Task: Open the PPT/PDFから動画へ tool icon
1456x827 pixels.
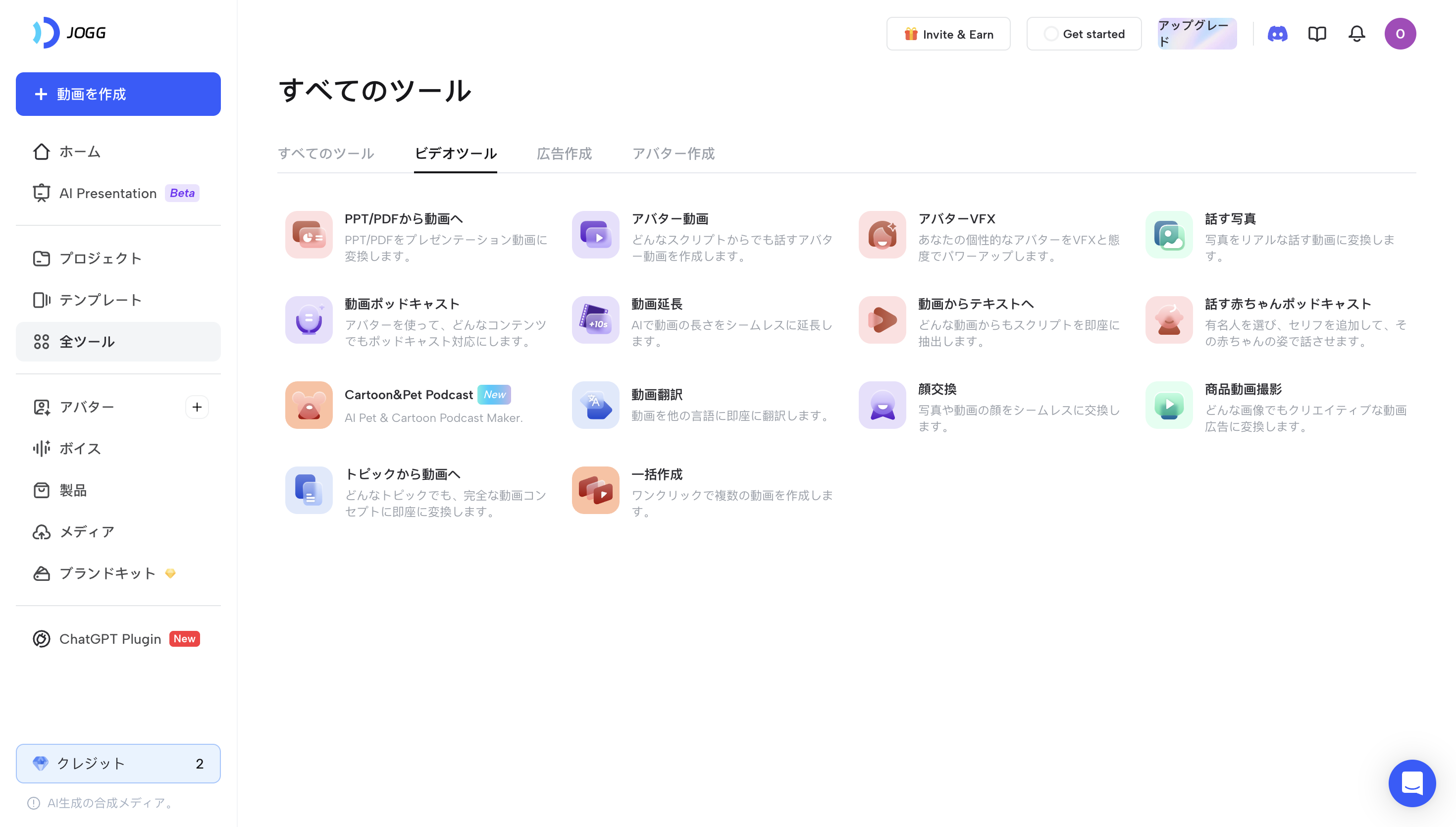Action: tap(309, 235)
